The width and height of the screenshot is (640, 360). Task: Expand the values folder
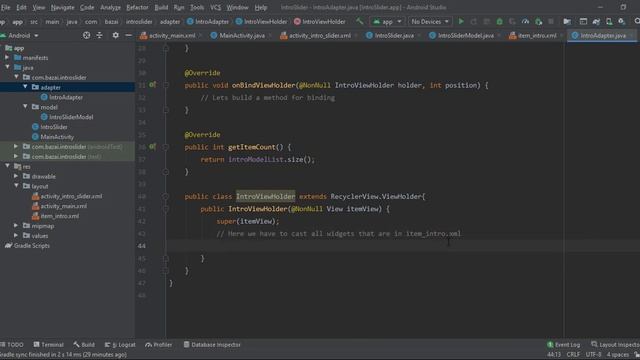(16, 235)
